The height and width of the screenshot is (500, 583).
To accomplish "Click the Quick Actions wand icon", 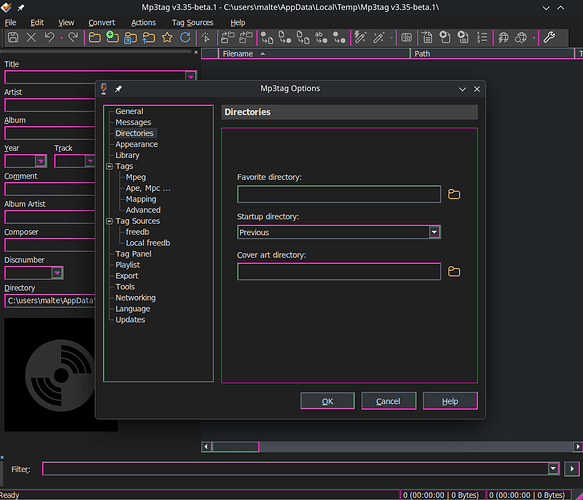I will (x=379, y=38).
